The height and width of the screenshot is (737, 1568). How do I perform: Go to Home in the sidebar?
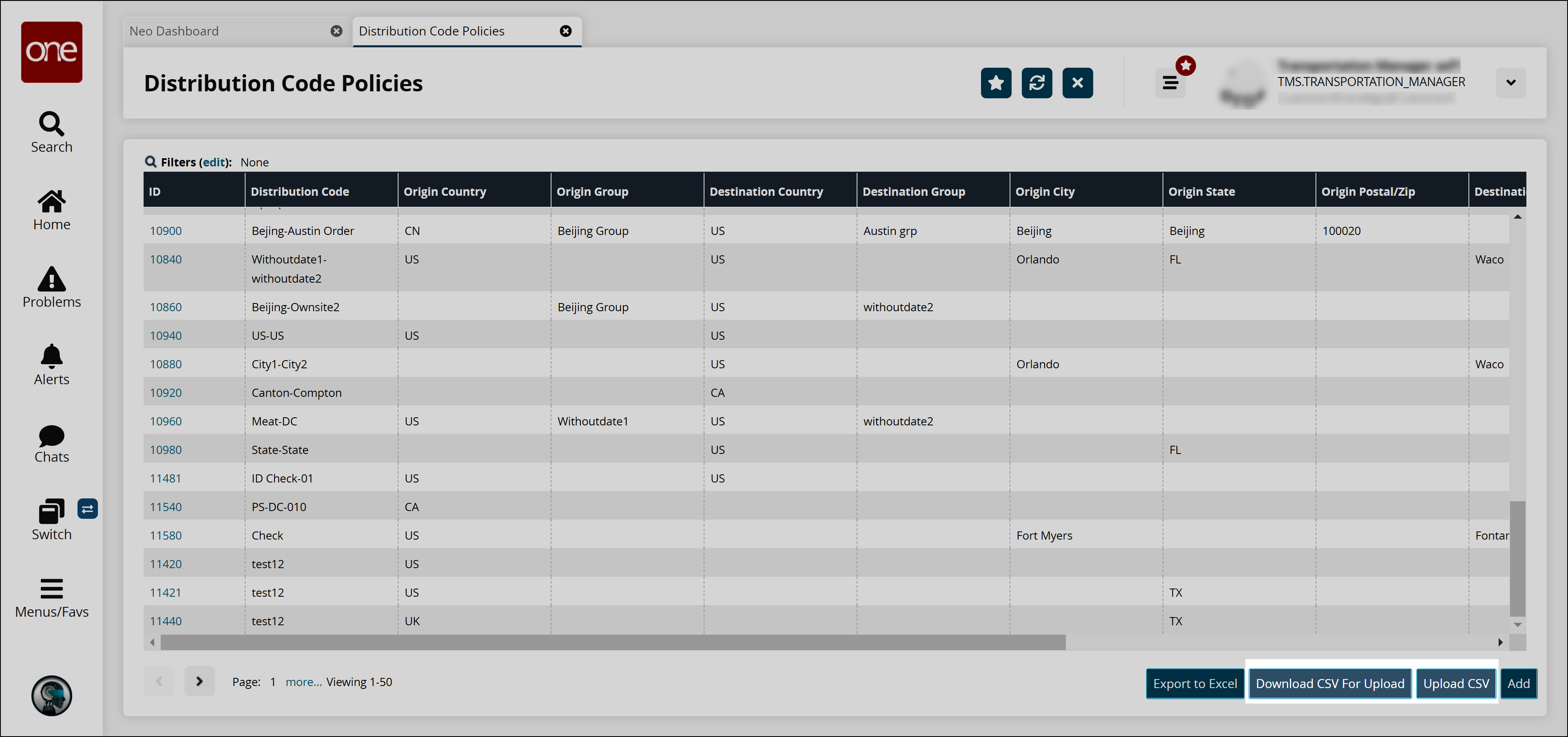[51, 209]
